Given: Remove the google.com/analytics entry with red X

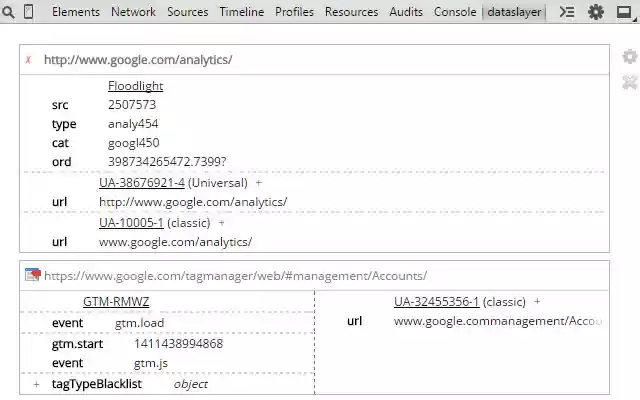Looking at the screenshot, I should click(28, 60).
